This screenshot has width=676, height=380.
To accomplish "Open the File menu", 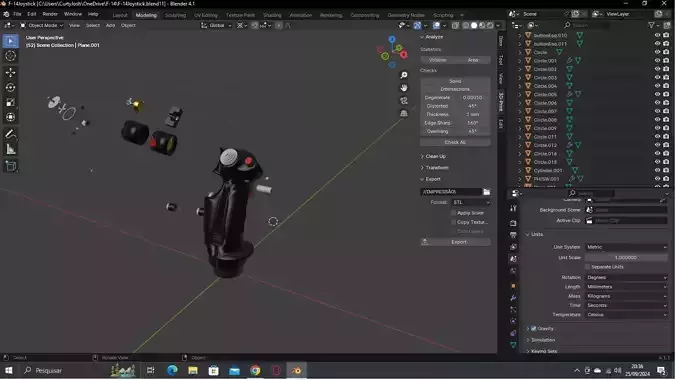I will [17, 14].
